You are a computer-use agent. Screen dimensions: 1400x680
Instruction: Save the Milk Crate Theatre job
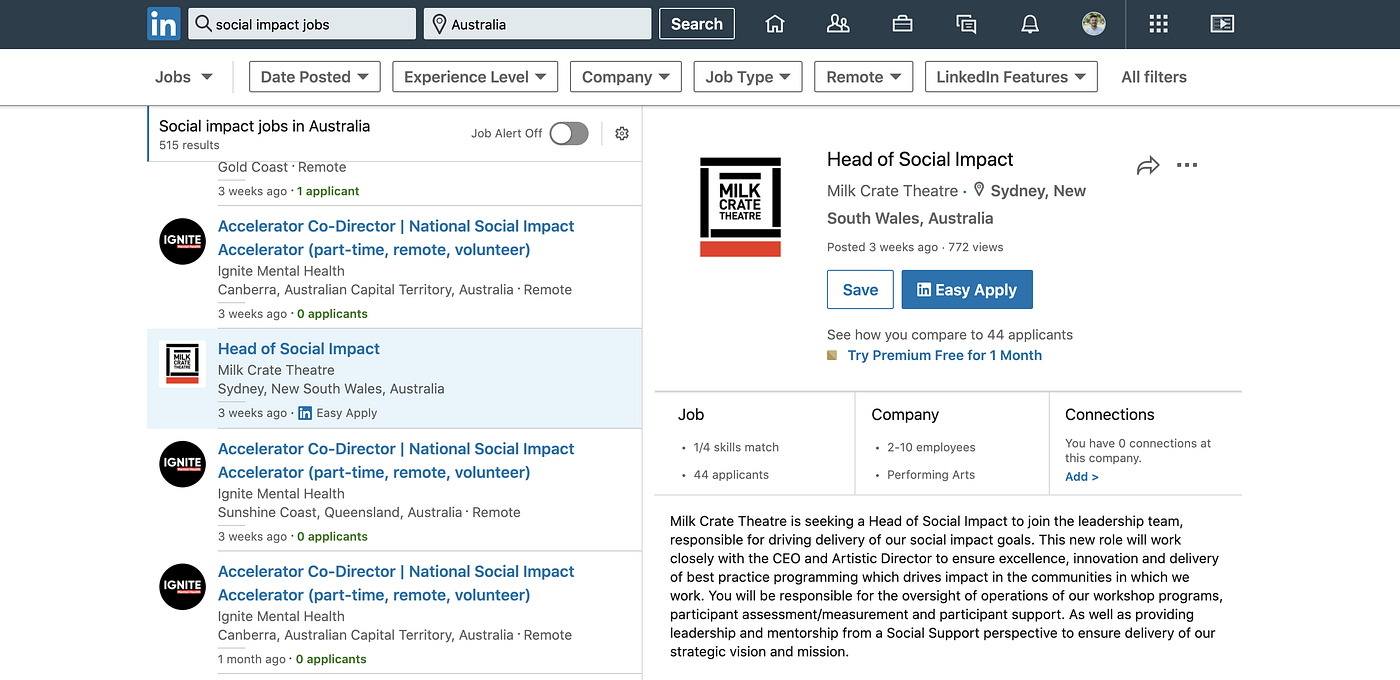860,290
